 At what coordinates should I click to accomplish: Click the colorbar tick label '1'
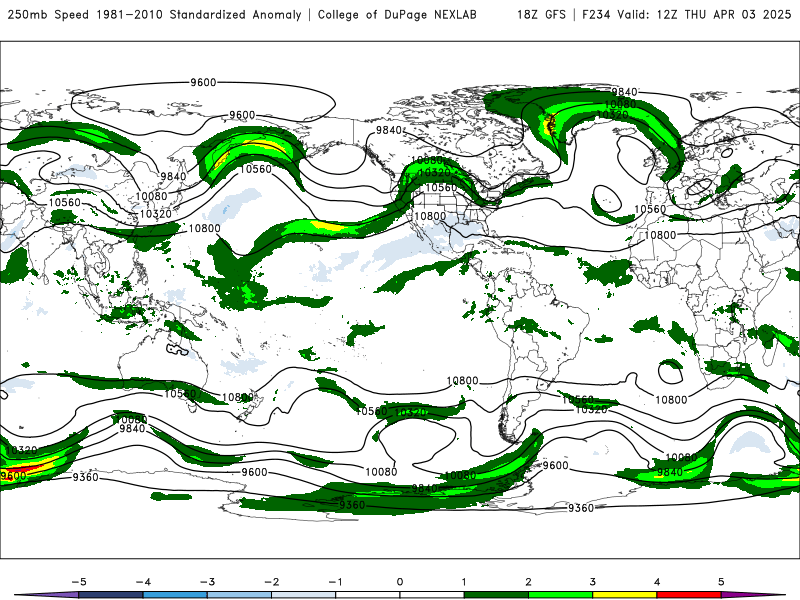464,582
